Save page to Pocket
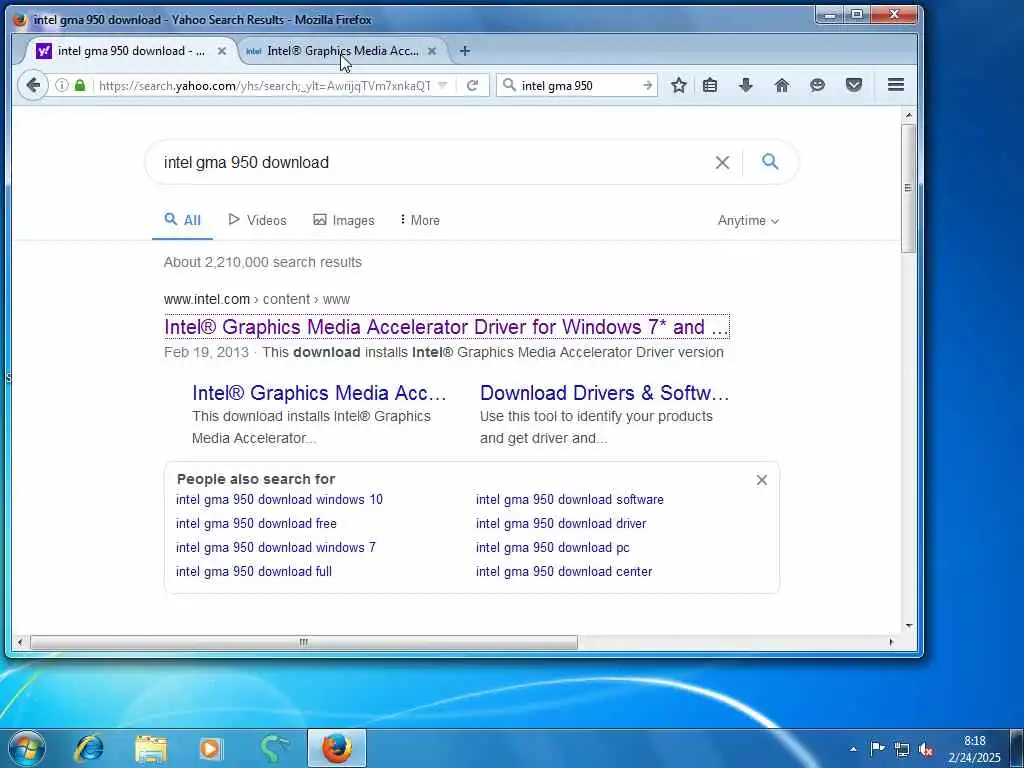This screenshot has height=768, width=1024. click(854, 86)
